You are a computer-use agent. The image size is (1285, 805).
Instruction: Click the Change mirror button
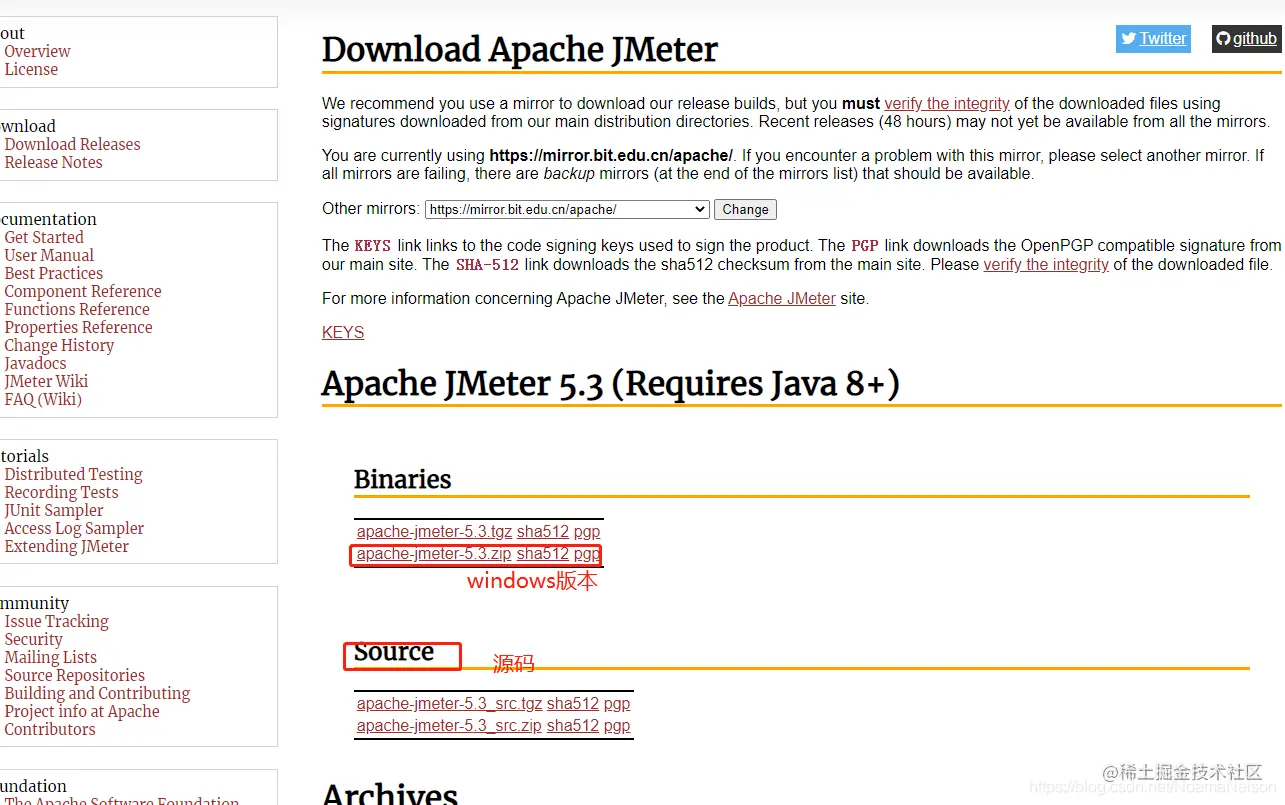(745, 209)
